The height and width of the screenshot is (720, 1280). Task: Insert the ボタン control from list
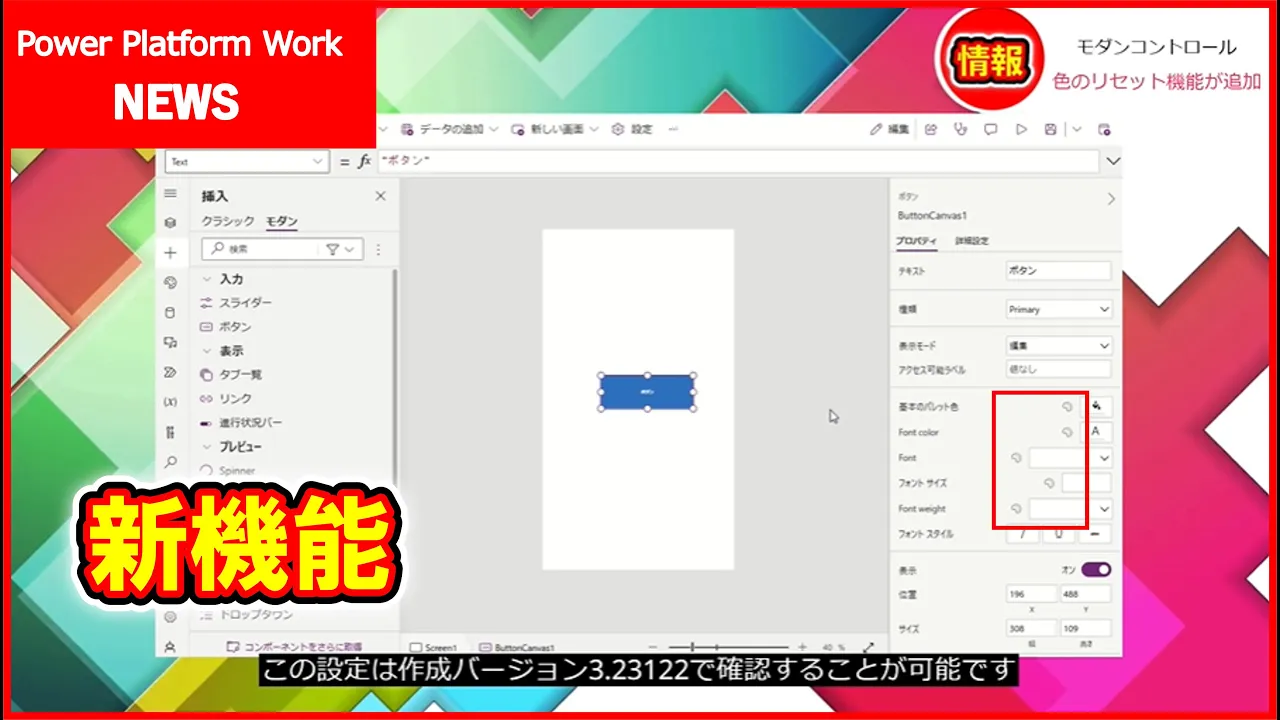click(226, 326)
